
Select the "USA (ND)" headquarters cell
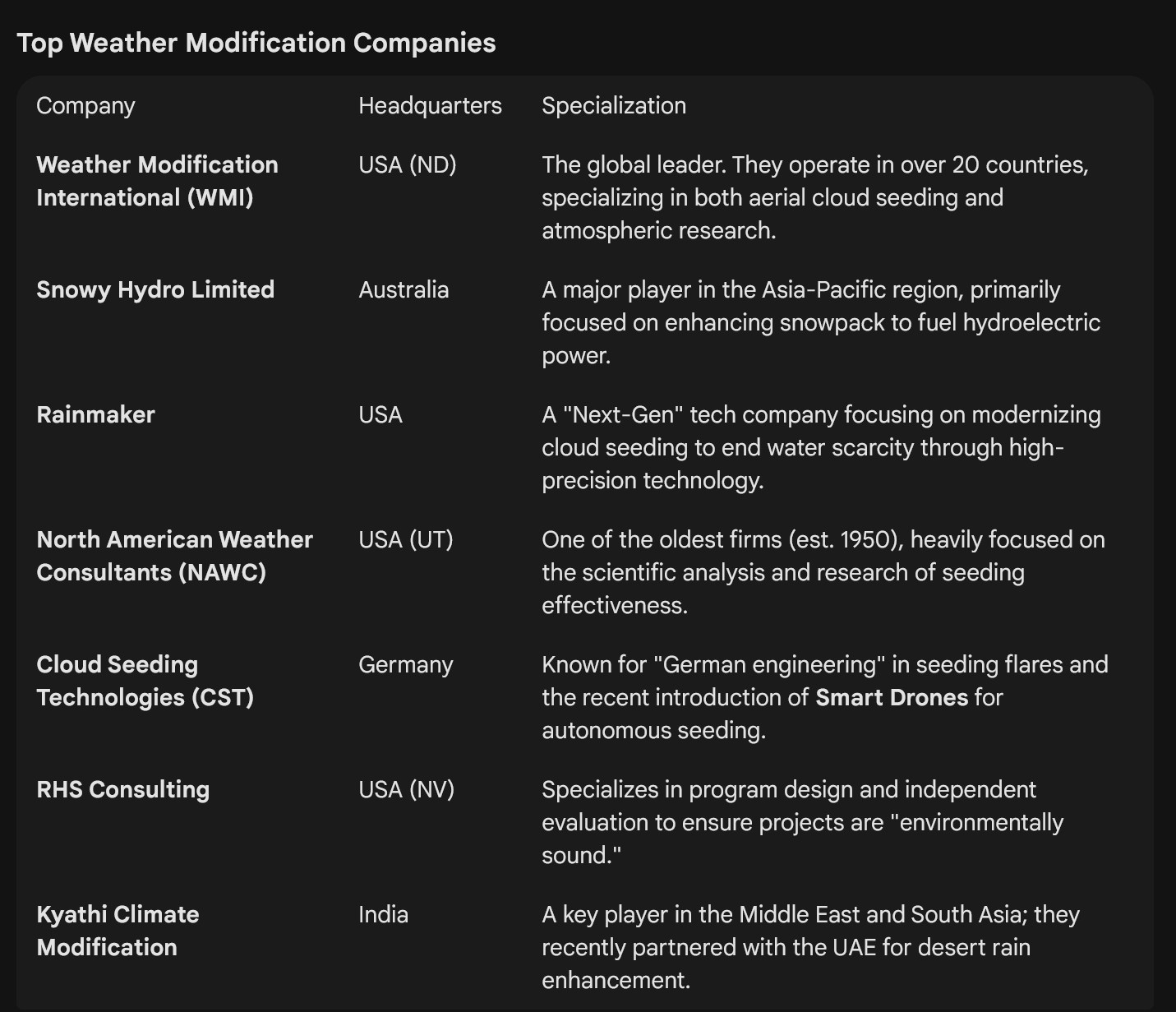tap(408, 164)
